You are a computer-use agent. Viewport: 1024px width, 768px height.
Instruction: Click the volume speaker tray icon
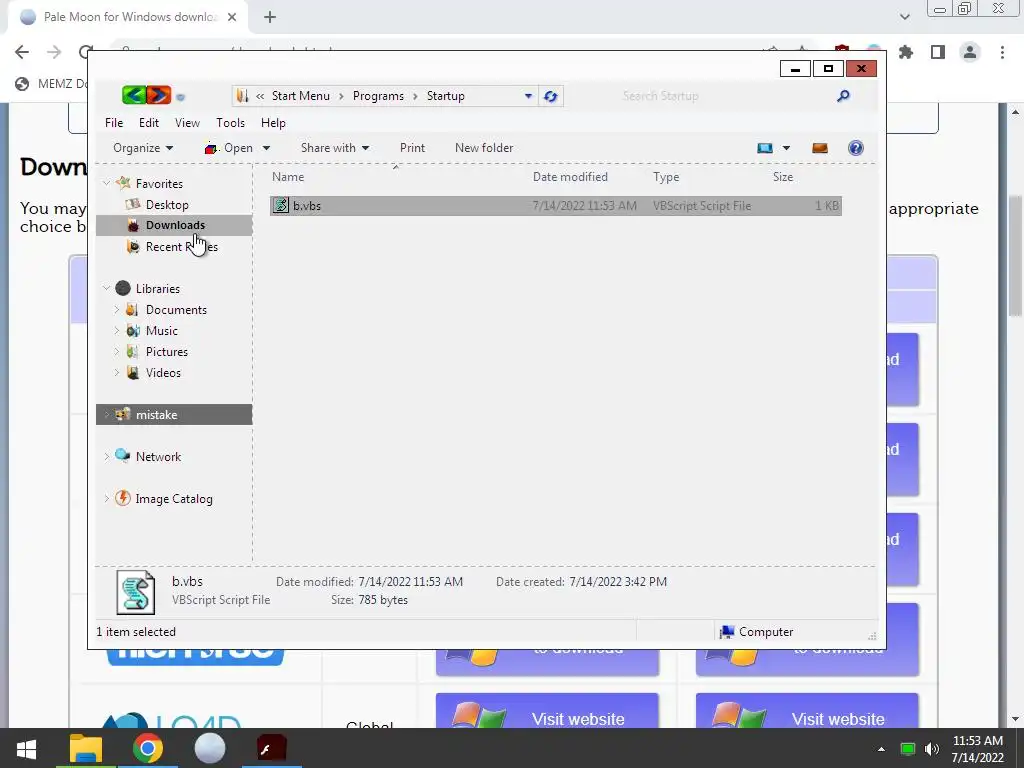pyautogui.click(x=932, y=749)
